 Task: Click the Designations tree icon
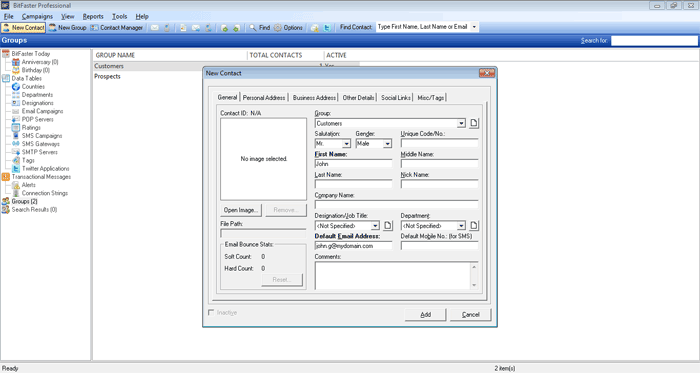tap(16, 103)
